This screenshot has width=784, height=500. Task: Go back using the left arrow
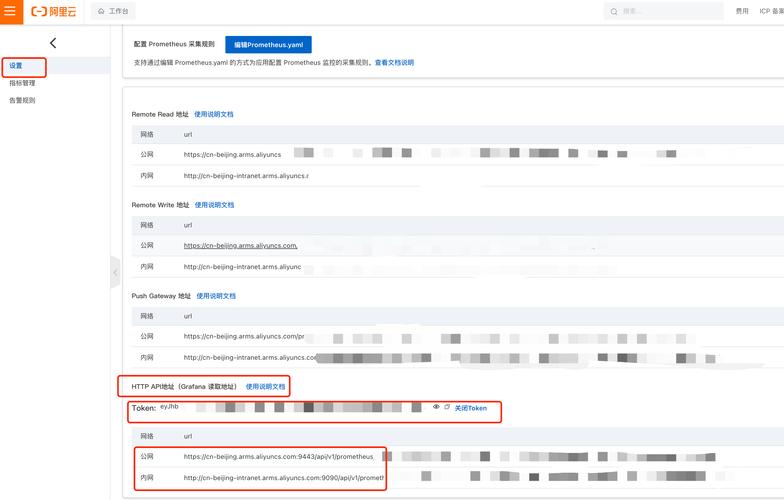coord(53,43)
